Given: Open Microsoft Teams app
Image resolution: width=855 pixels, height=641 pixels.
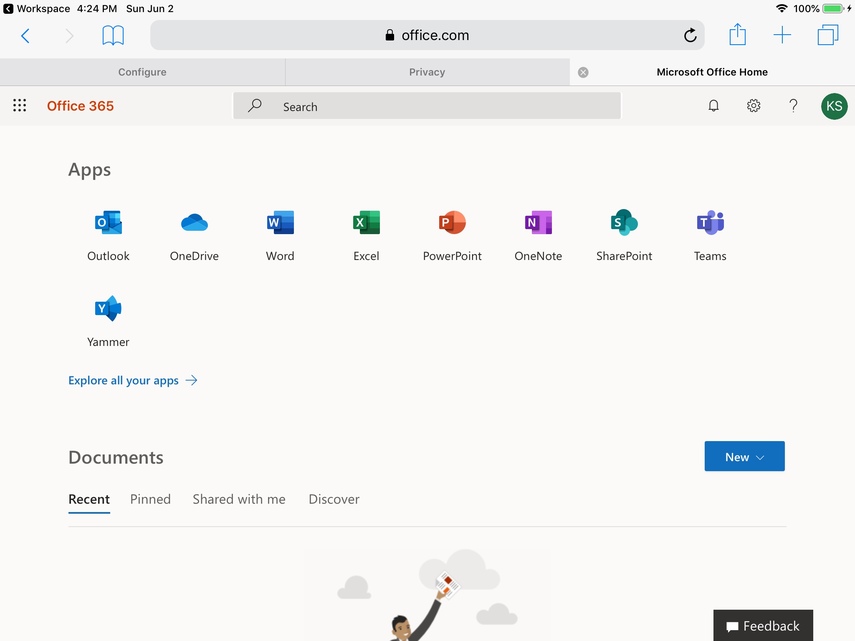Looking at the screenshot, I should 710,224.
